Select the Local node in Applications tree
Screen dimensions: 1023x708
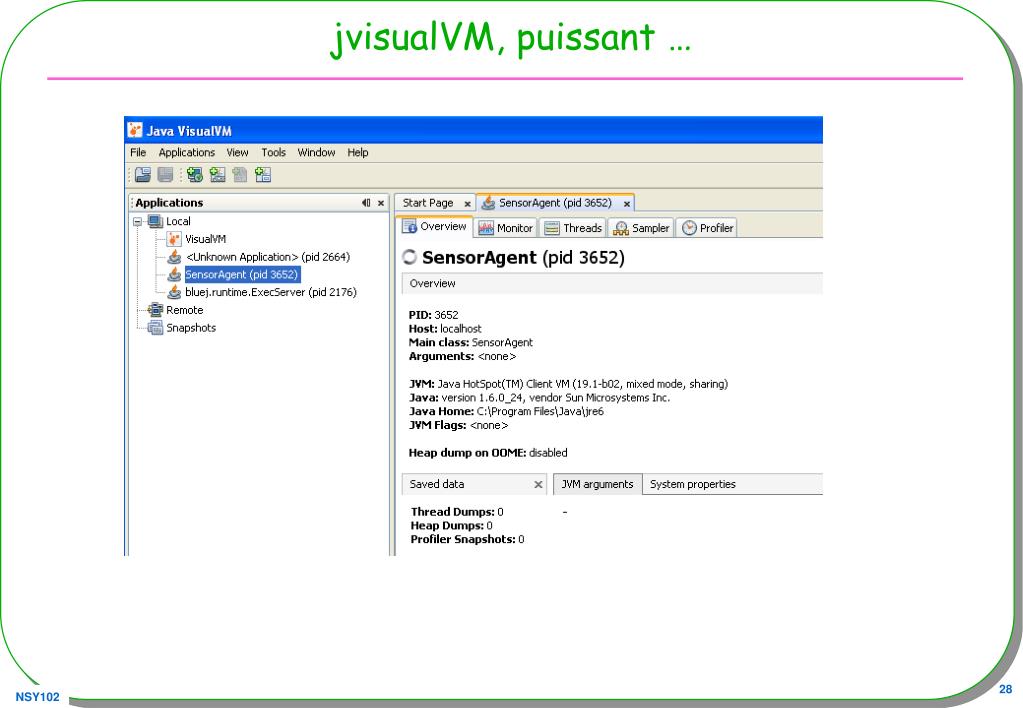[x=177, y=221]
